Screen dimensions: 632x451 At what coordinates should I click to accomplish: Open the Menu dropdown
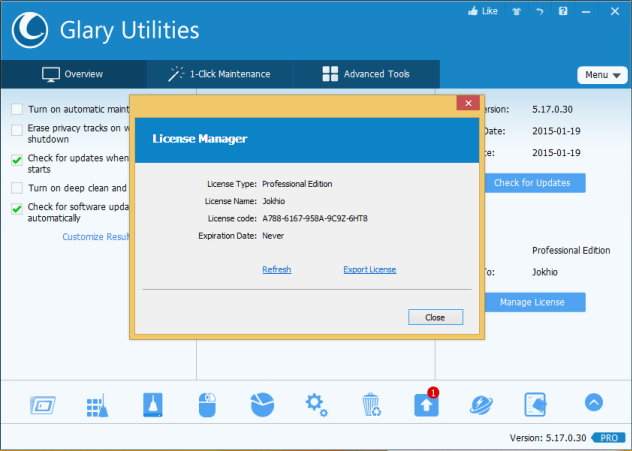[602, 75]
